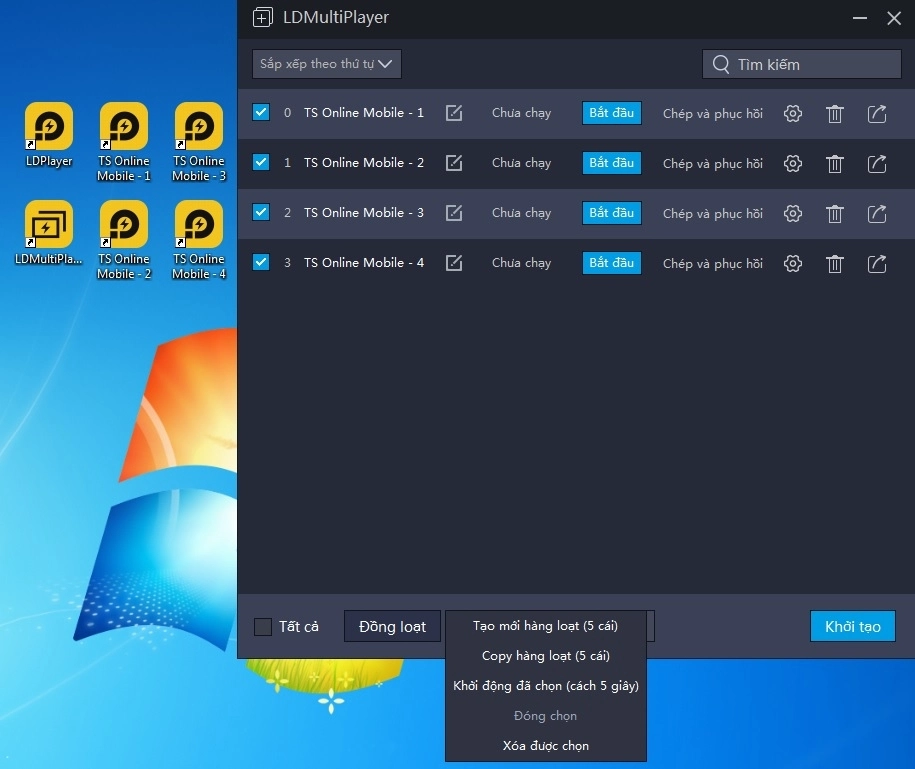Open TS Online Mobile - 4 desktop shortcut
915x769 pixels.
coord(199,240)
